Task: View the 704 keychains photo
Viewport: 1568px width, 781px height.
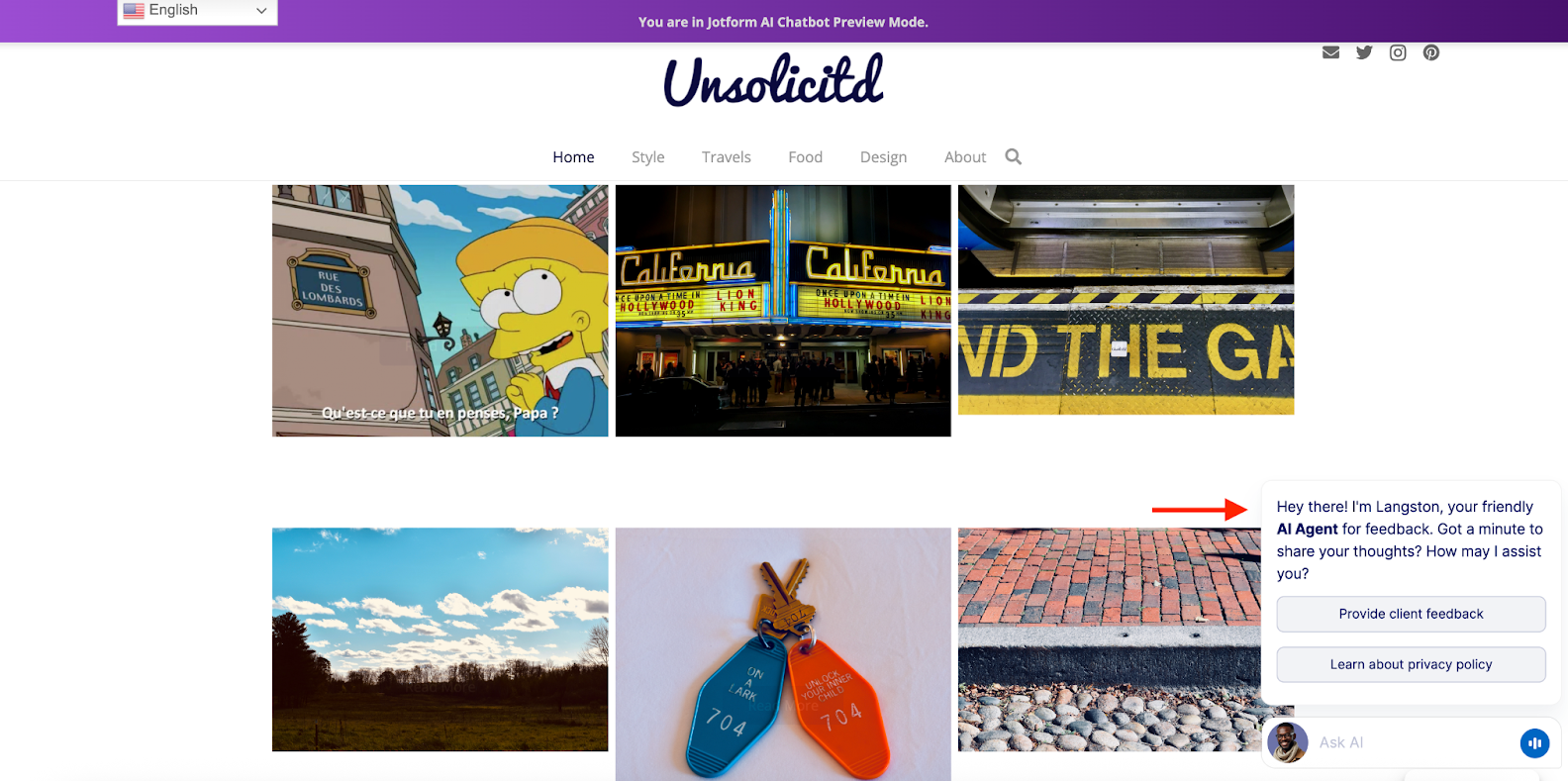Action: tap(783, 654)
